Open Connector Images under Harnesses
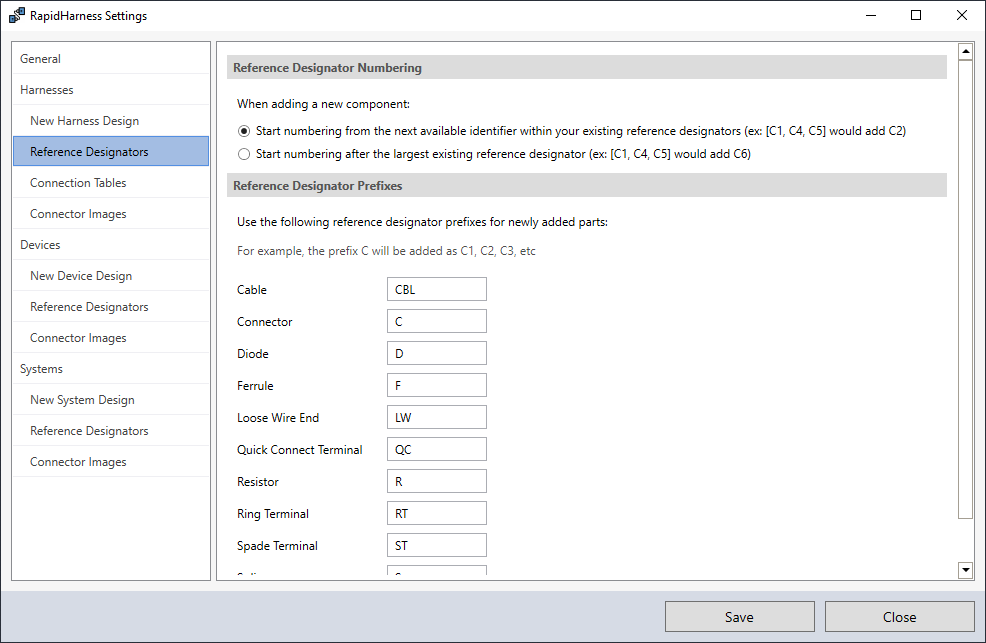Image resolution: width=986 pixels, height=643 pixels. (x=111, y=214)
